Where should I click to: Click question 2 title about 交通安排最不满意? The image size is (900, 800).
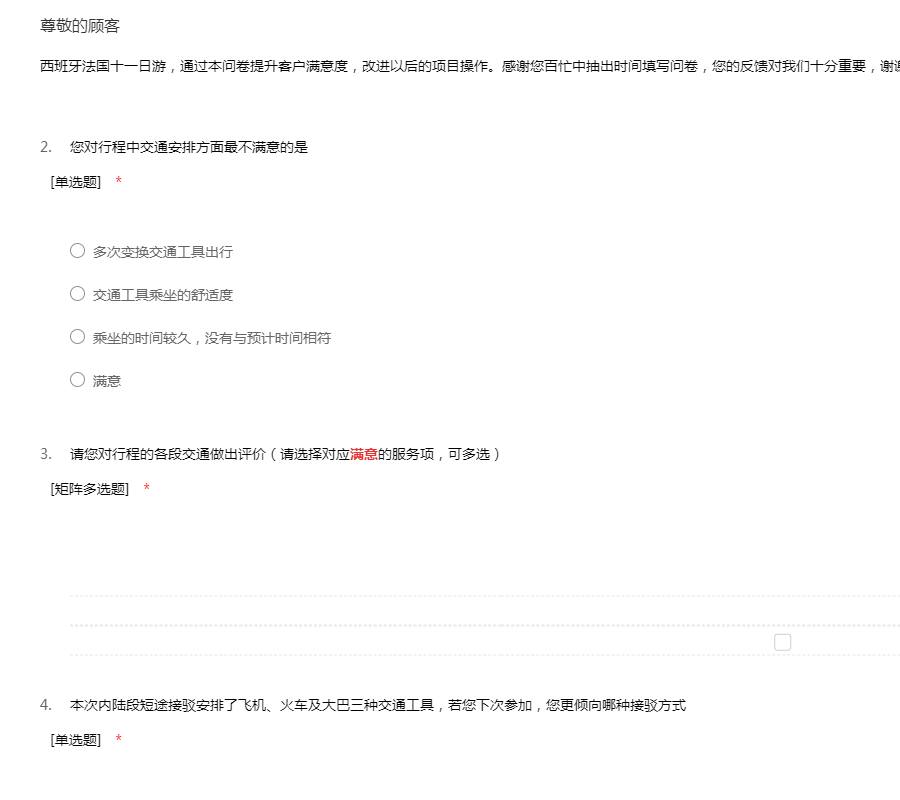(189, 147)
